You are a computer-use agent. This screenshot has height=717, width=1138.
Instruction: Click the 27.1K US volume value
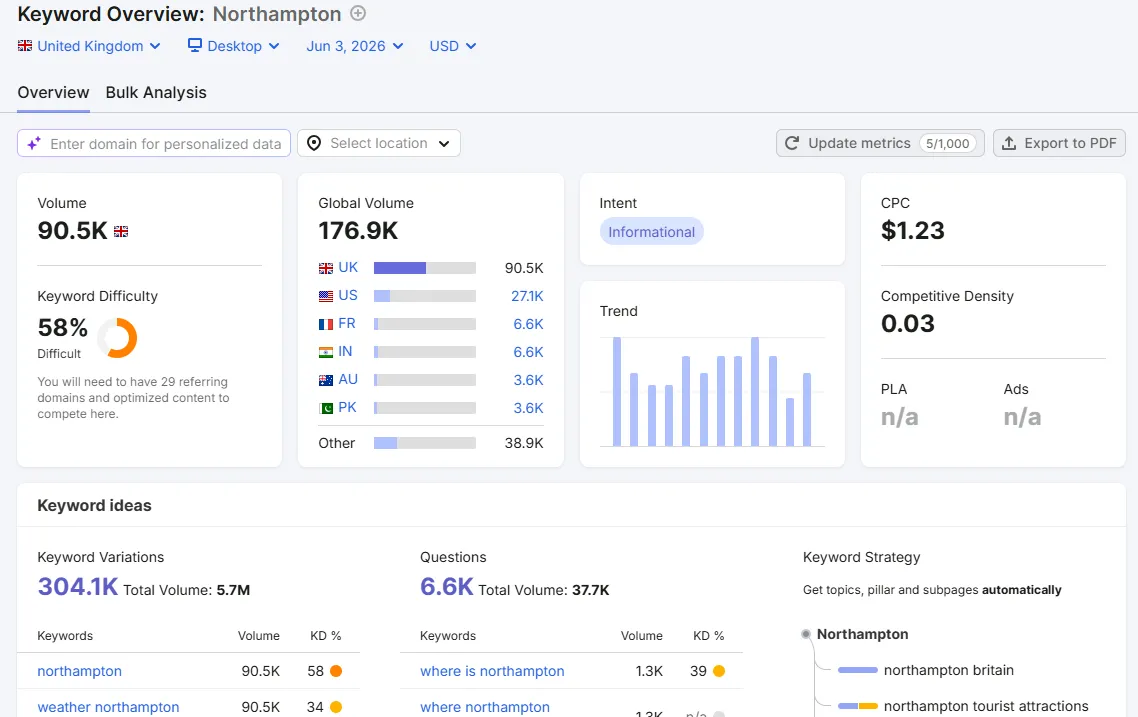[527, 296]
